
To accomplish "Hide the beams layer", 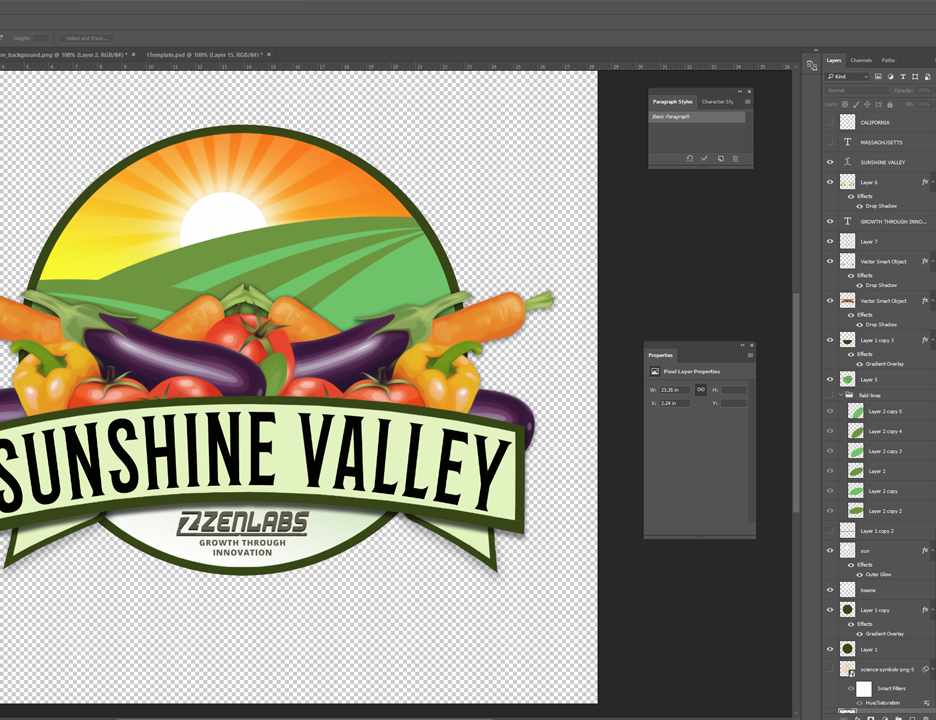I will [x=830, y=590].
